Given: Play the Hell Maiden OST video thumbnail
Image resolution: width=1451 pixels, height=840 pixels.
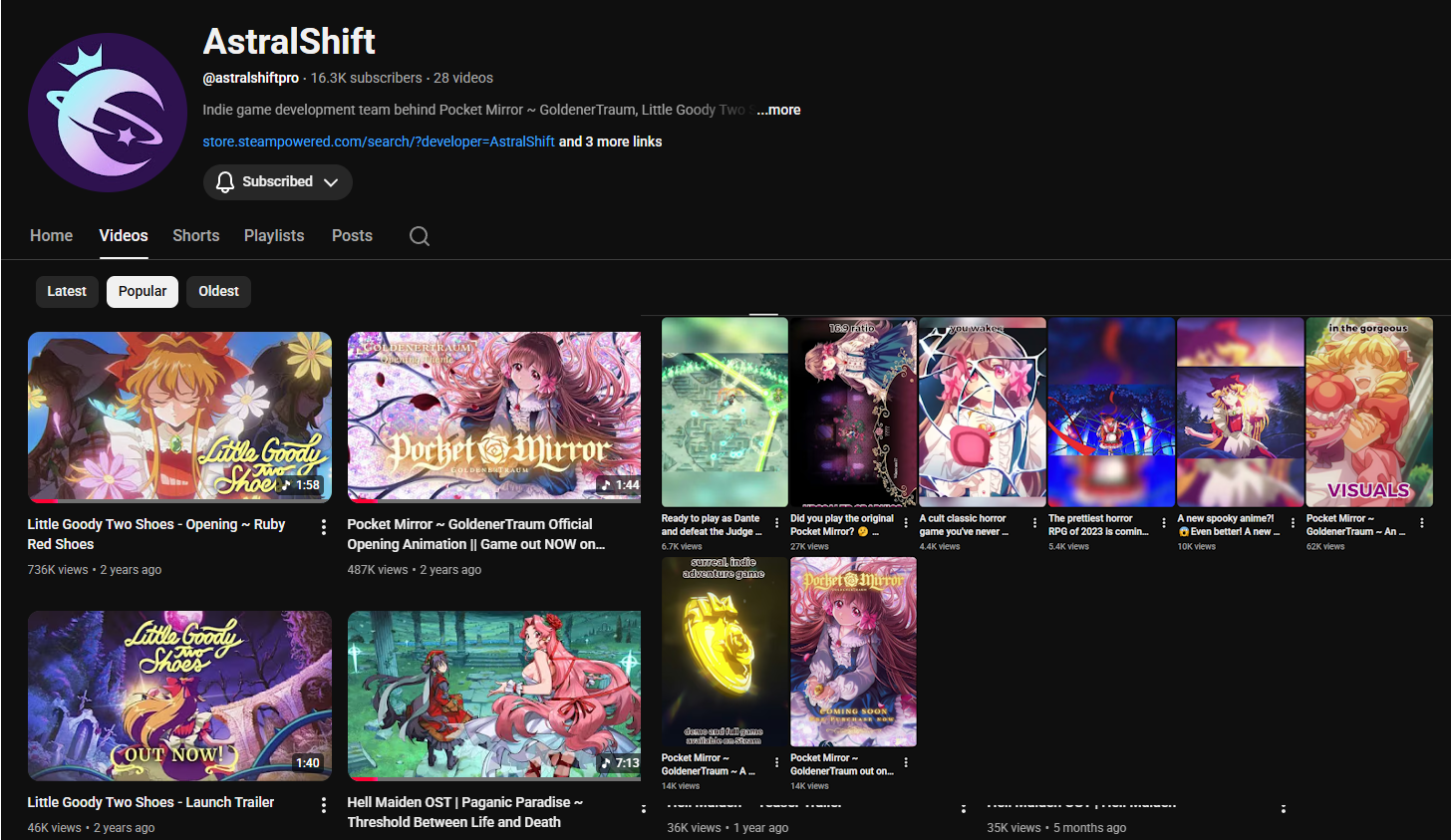Looking at the screenshot, I should (494, 696).
